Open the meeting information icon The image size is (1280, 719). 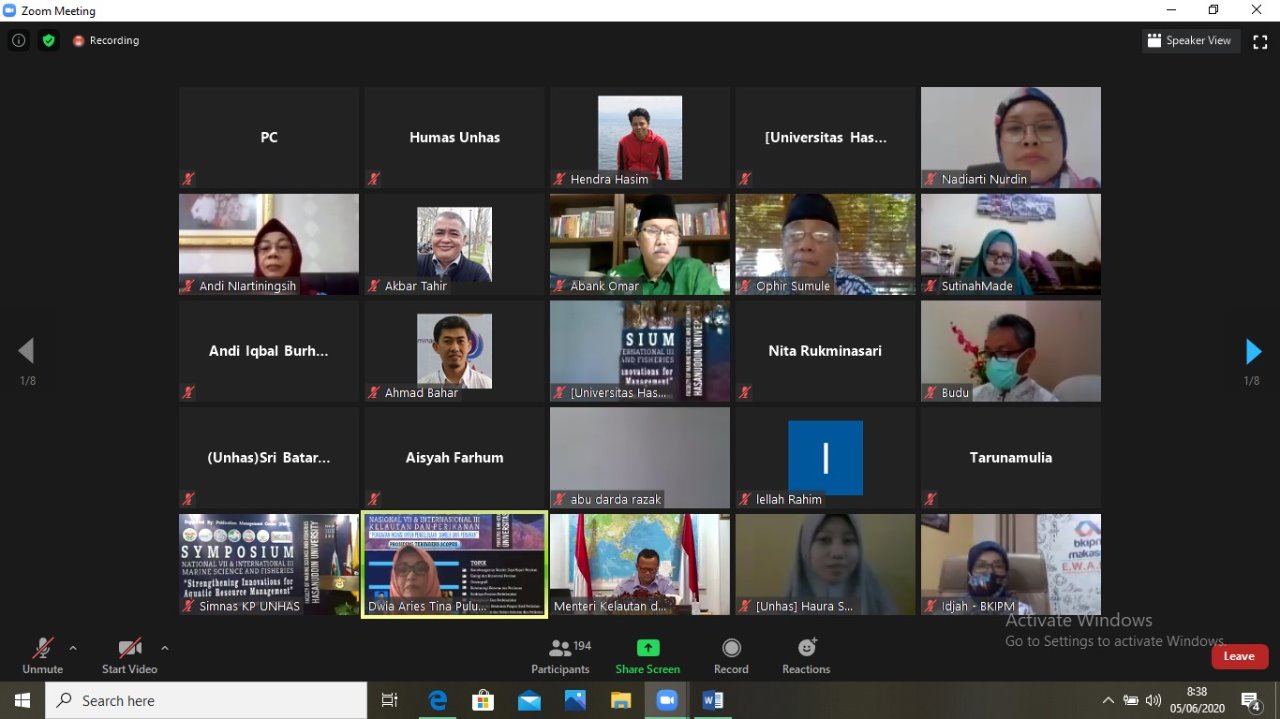18,41
